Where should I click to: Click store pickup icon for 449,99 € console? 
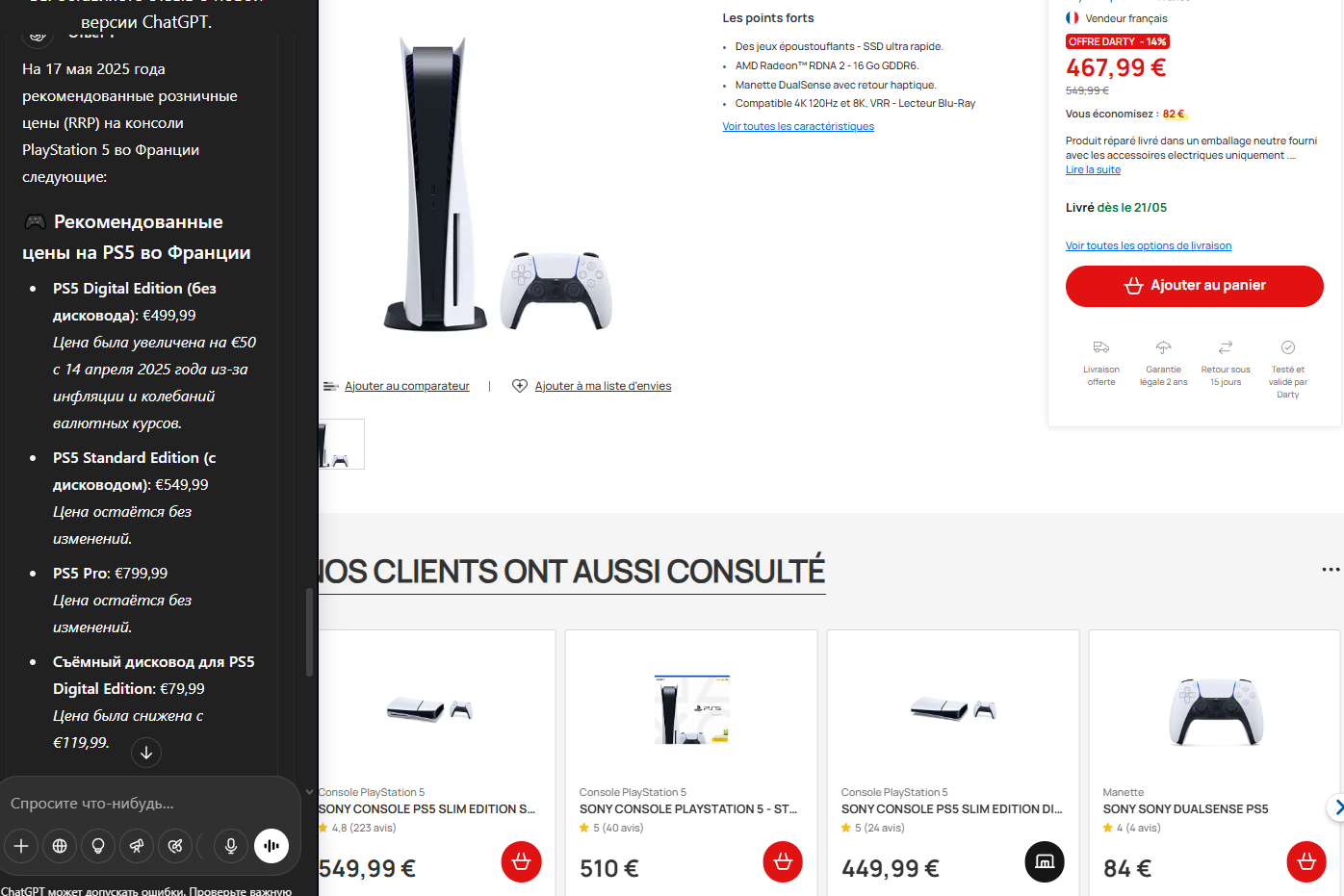(1045, 861)
